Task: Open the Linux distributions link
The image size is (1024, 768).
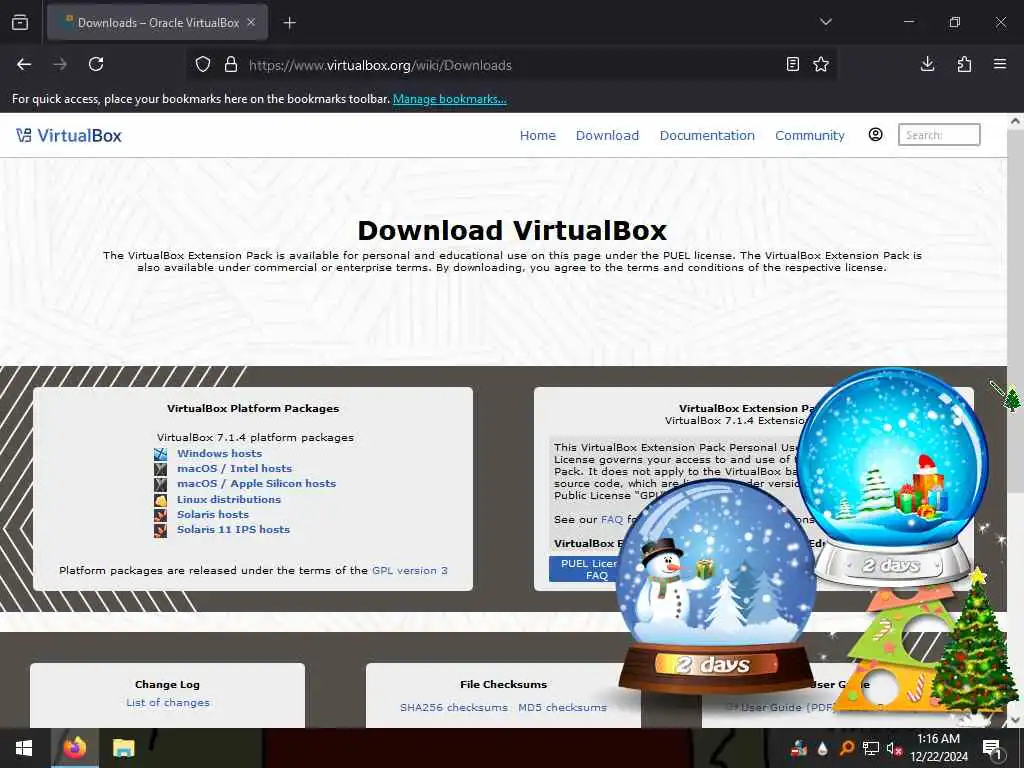Action: (229, 499)
